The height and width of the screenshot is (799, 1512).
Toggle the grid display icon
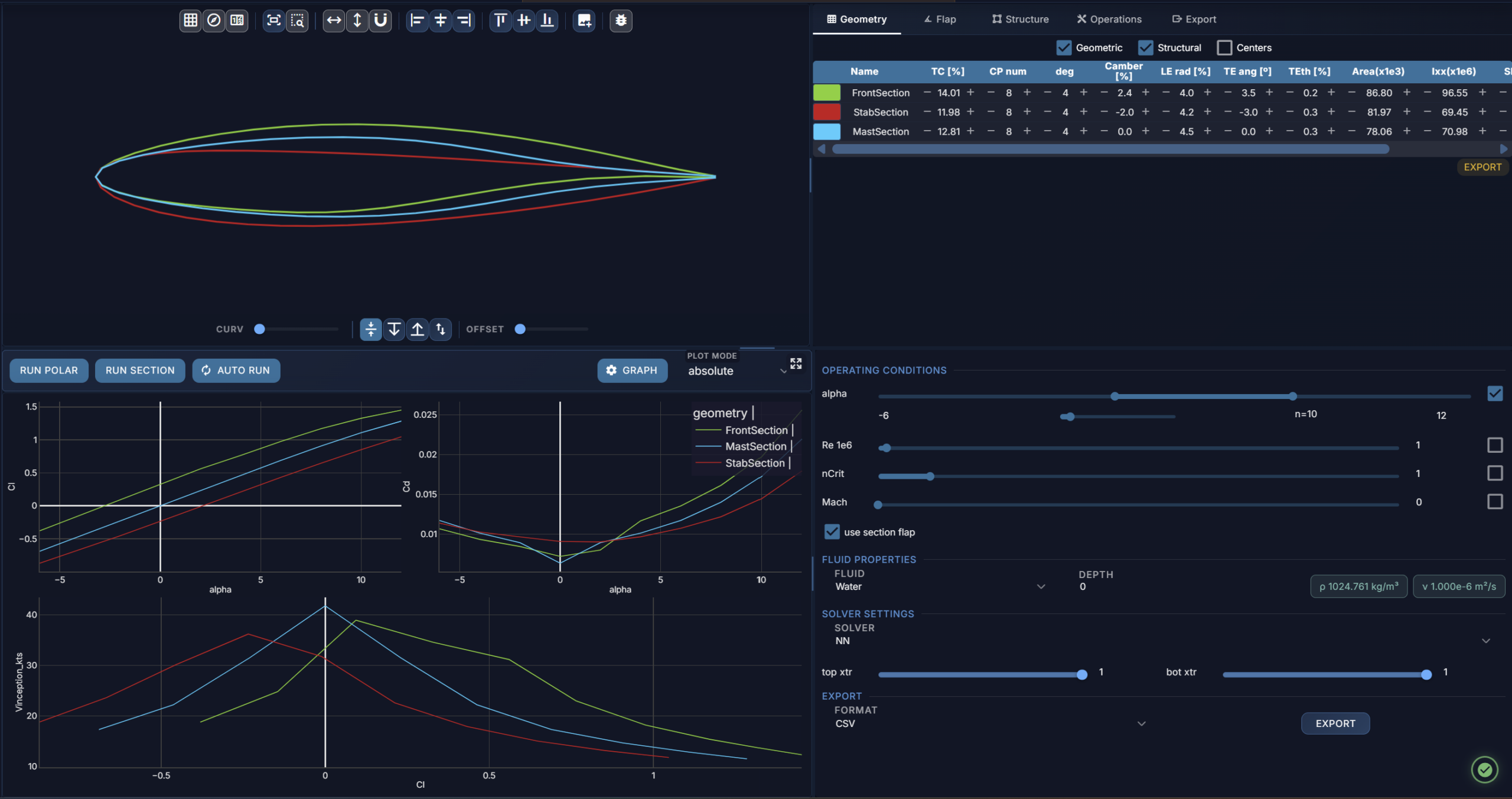click(x=190, y=21)
